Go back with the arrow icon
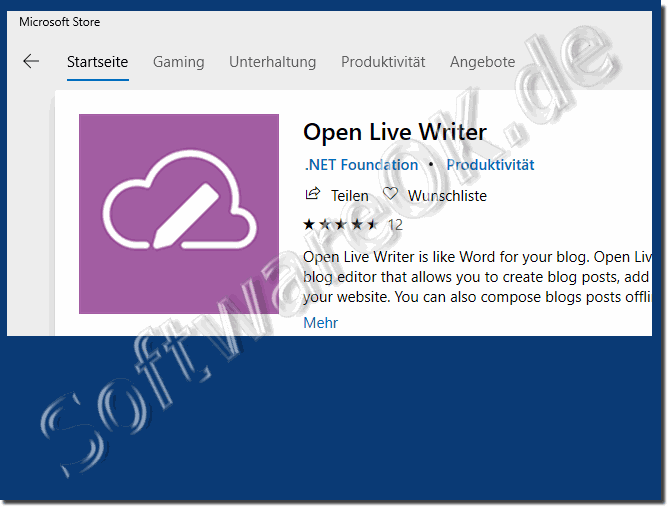 31,61
